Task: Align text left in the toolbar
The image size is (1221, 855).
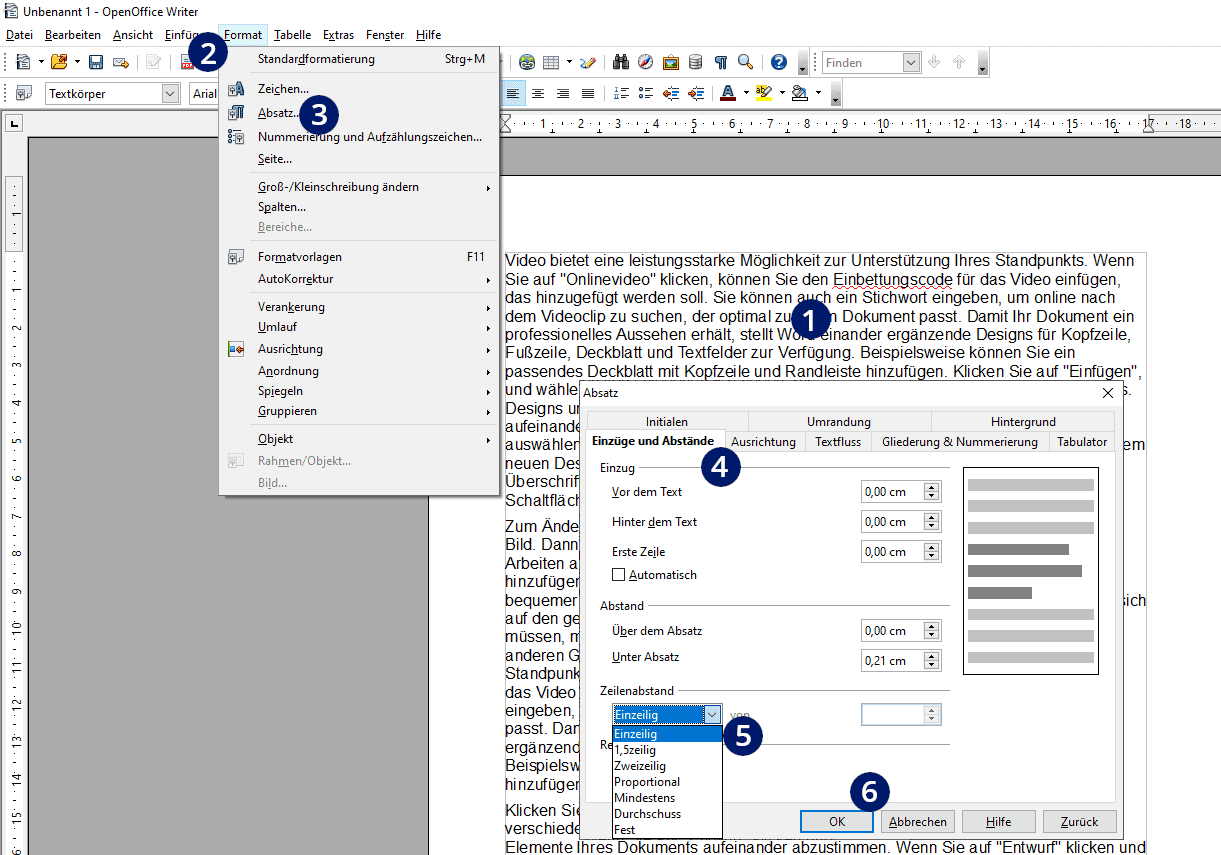Action: click(513, 93)
